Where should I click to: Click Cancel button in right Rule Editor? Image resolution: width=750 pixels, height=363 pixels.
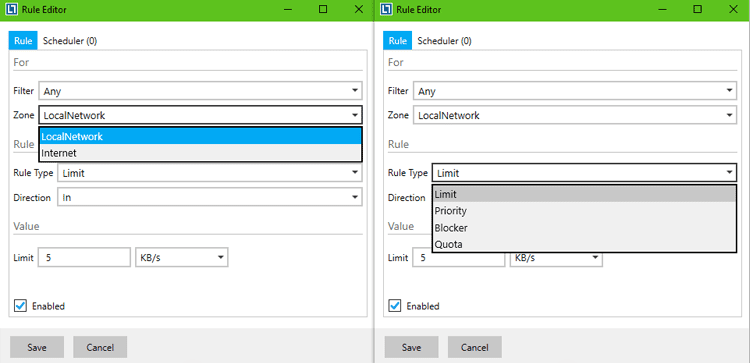pos(474,347)
